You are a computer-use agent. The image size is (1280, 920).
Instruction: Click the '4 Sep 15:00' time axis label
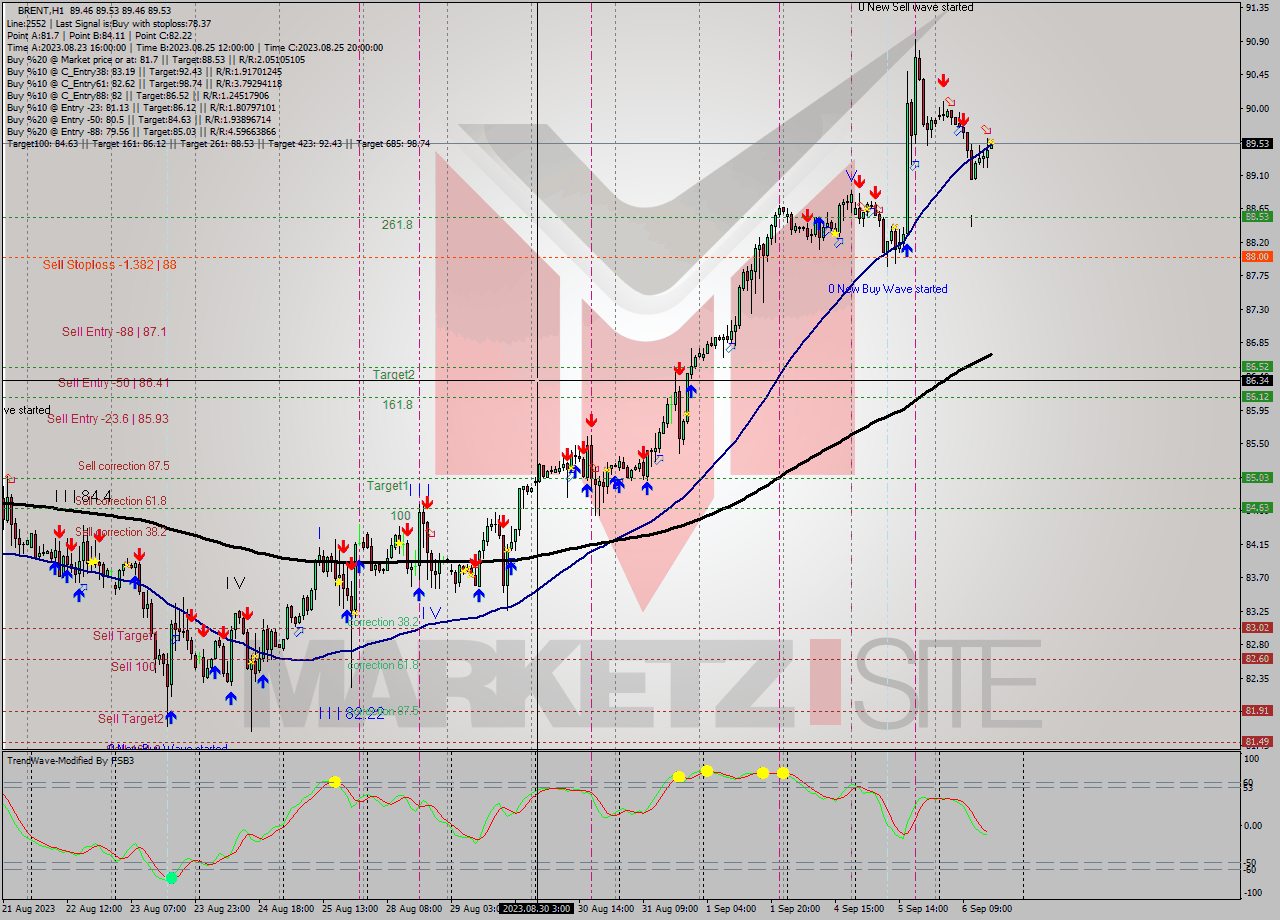pyautogui.click(x=859, y=909)
